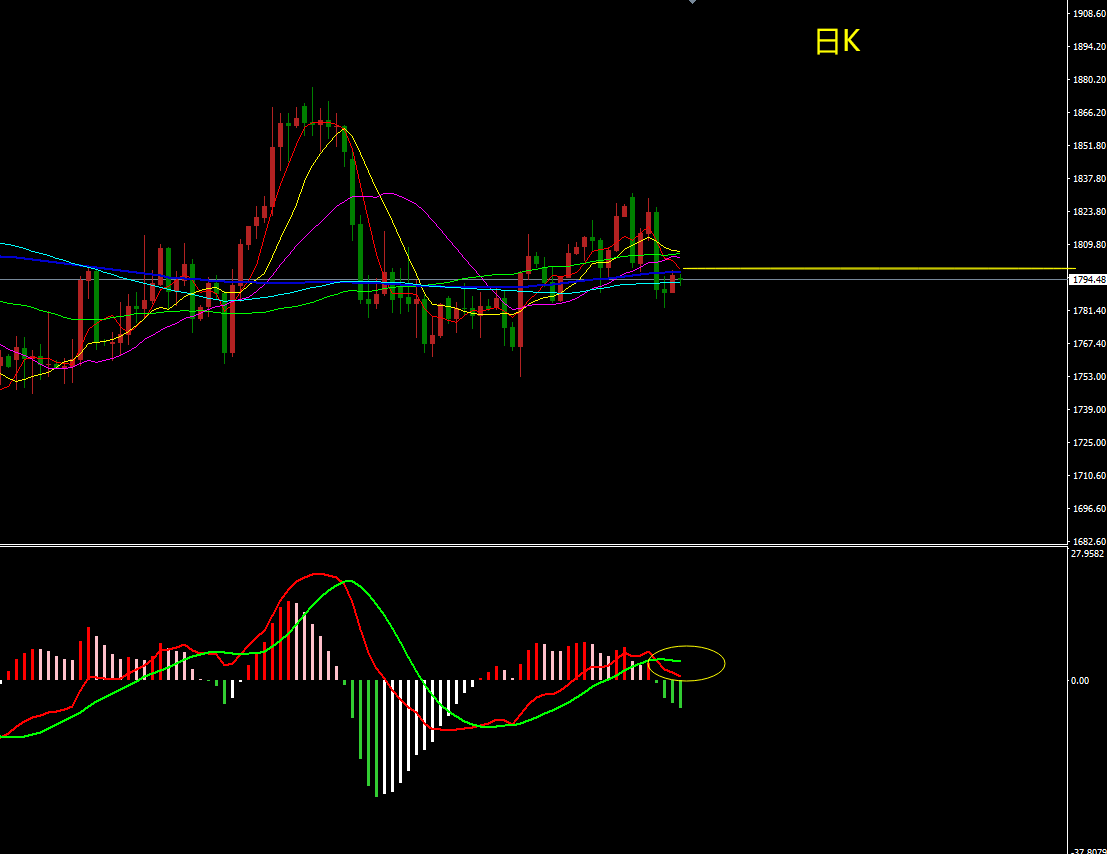Click the 1866.20 price axis label
Viewport: 1107px width, 854px height.
point(1087,113)
